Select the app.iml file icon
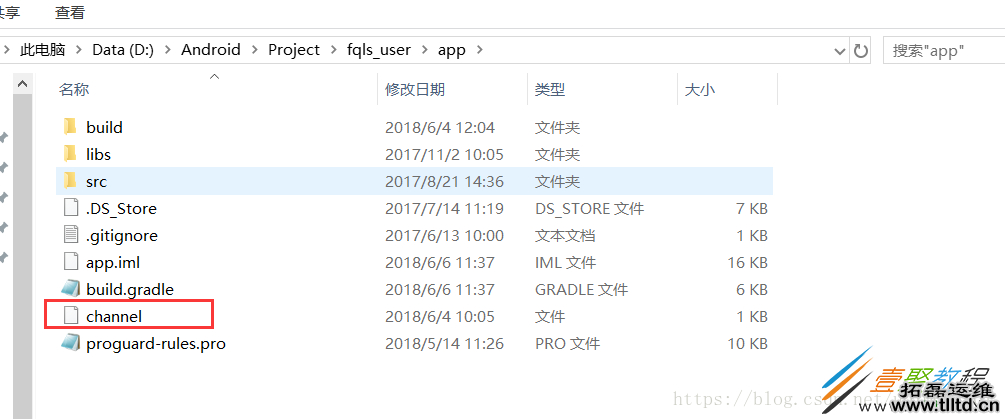 (x=71, y=262)
